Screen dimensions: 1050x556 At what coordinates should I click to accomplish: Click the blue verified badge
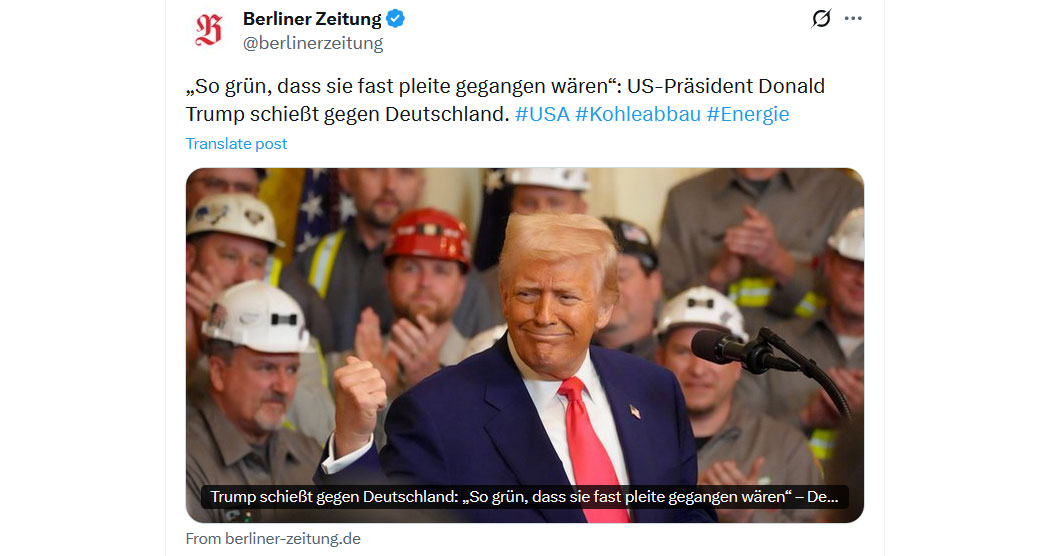[x=396, y=19]
